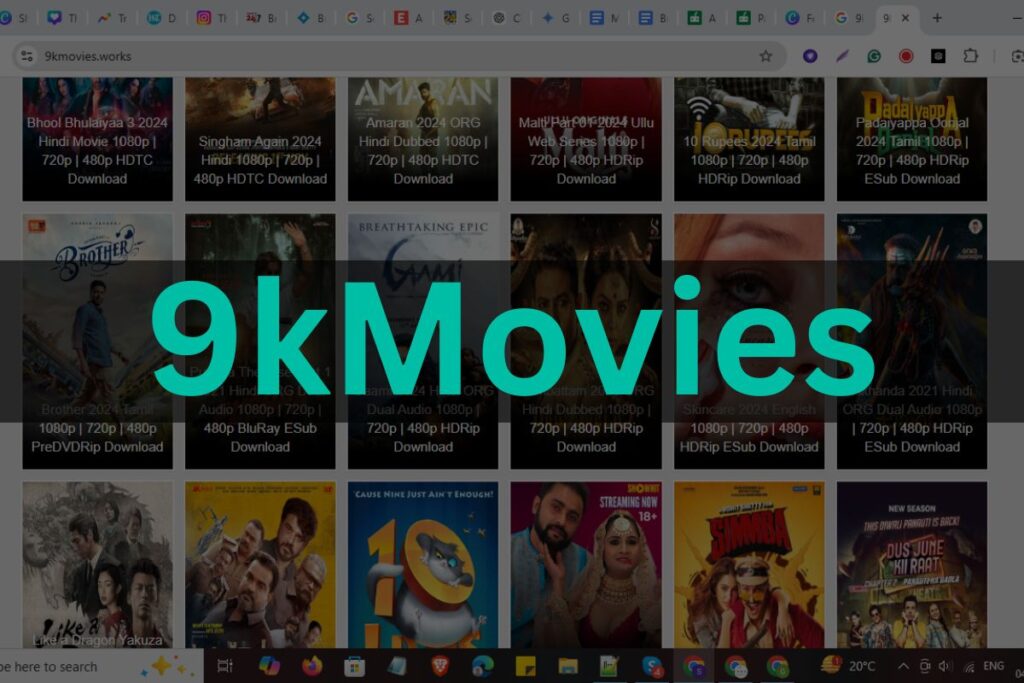Switch to the Google Docs tab labeled B
Screen dimensions: 1024x683
click(652, 18)
